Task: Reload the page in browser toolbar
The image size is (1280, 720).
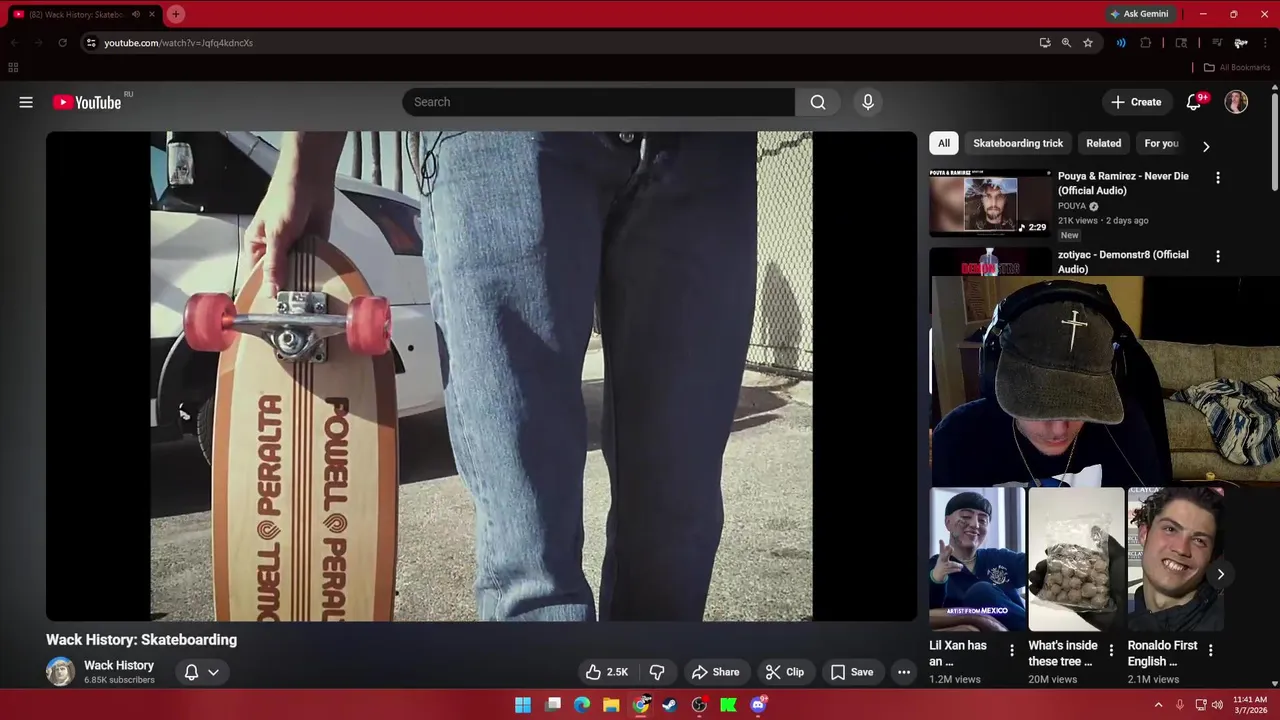Action: 62,43
